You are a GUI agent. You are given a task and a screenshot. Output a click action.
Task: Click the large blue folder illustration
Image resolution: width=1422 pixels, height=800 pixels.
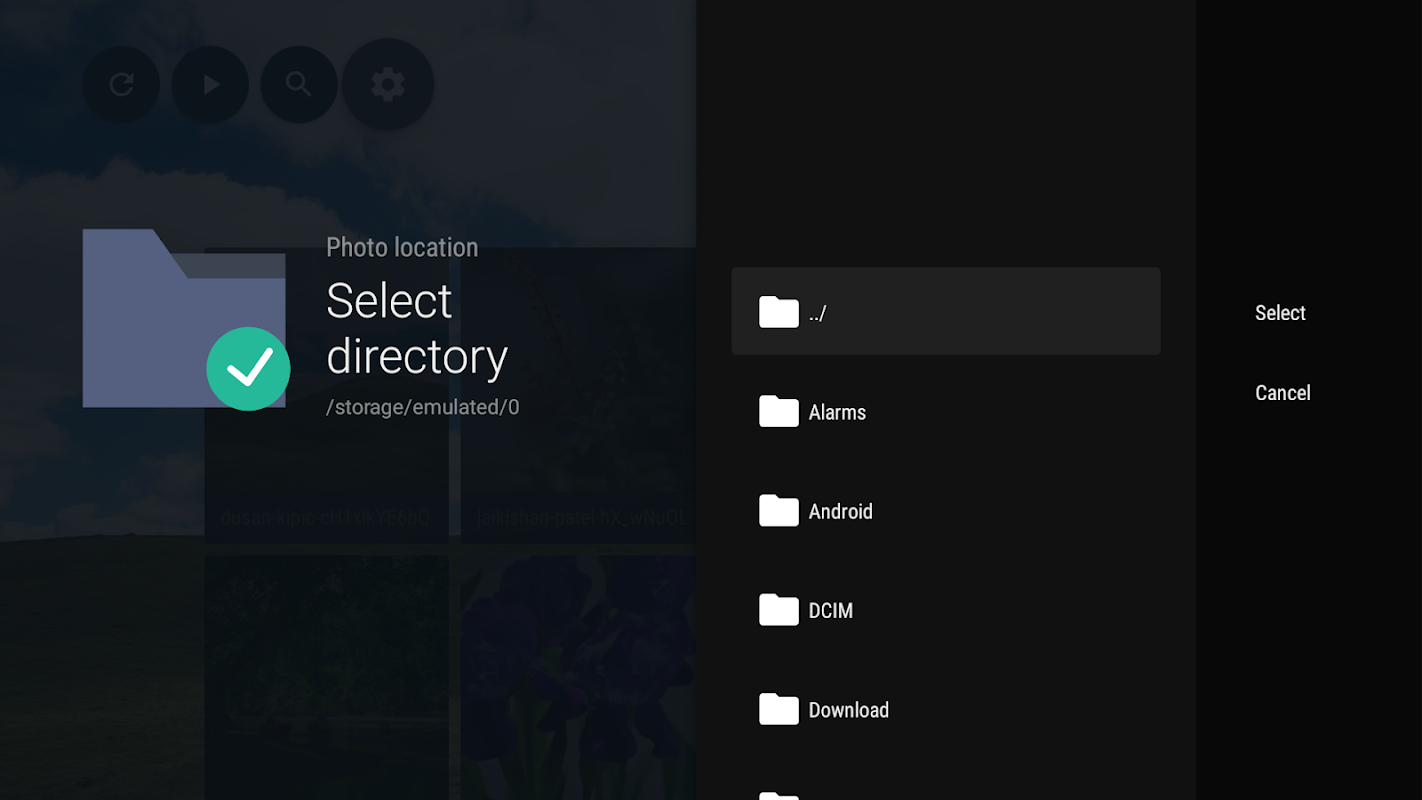pos(184,318)
